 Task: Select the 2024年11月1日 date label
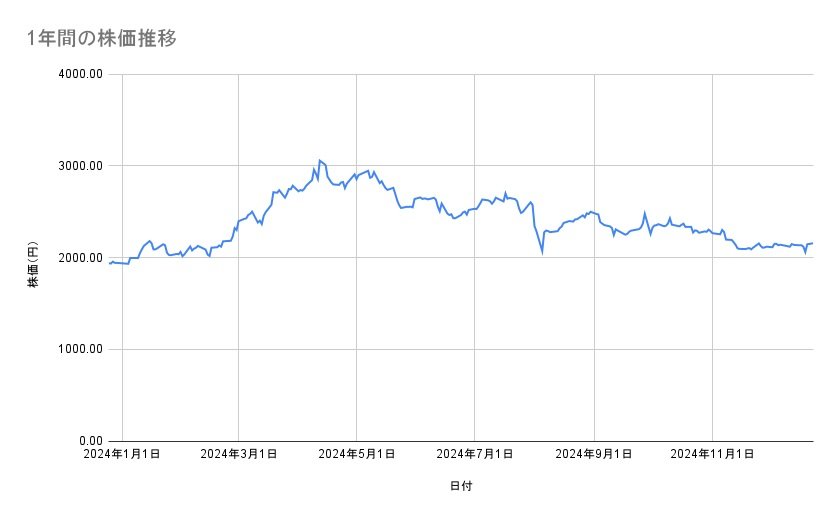(x=712, y=454)
